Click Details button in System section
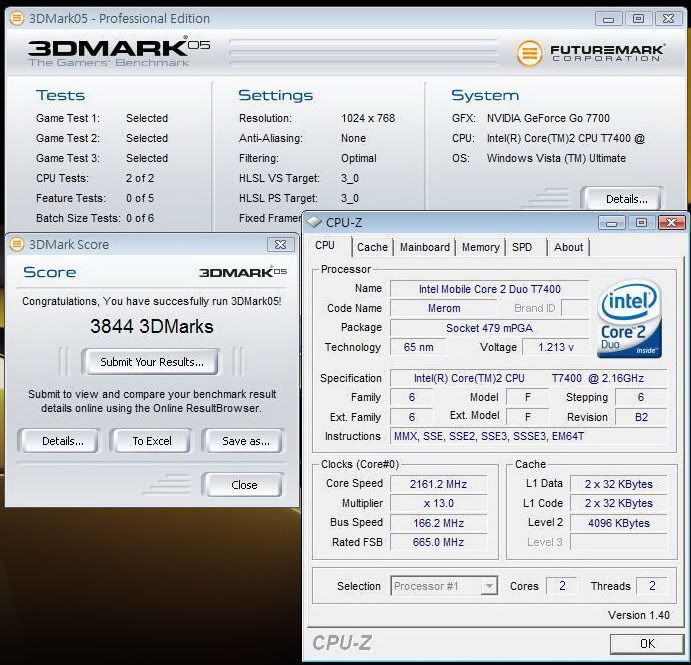The height and width of the screenshot is (665, 691). point(621,199)
